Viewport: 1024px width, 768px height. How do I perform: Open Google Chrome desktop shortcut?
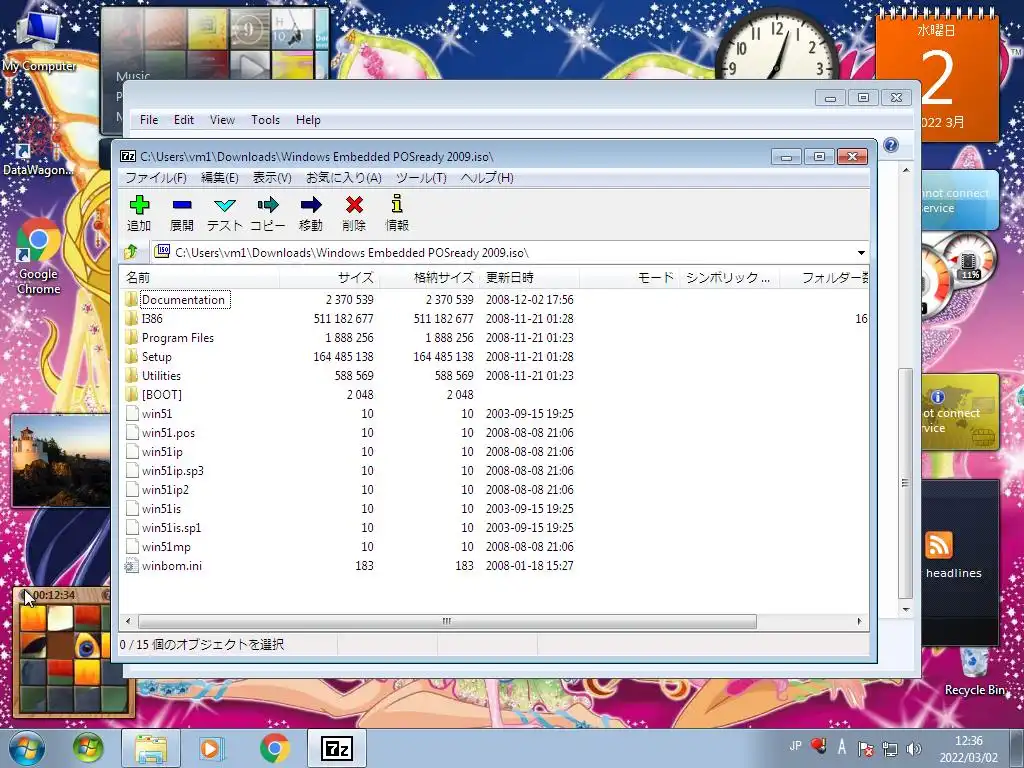39,256
